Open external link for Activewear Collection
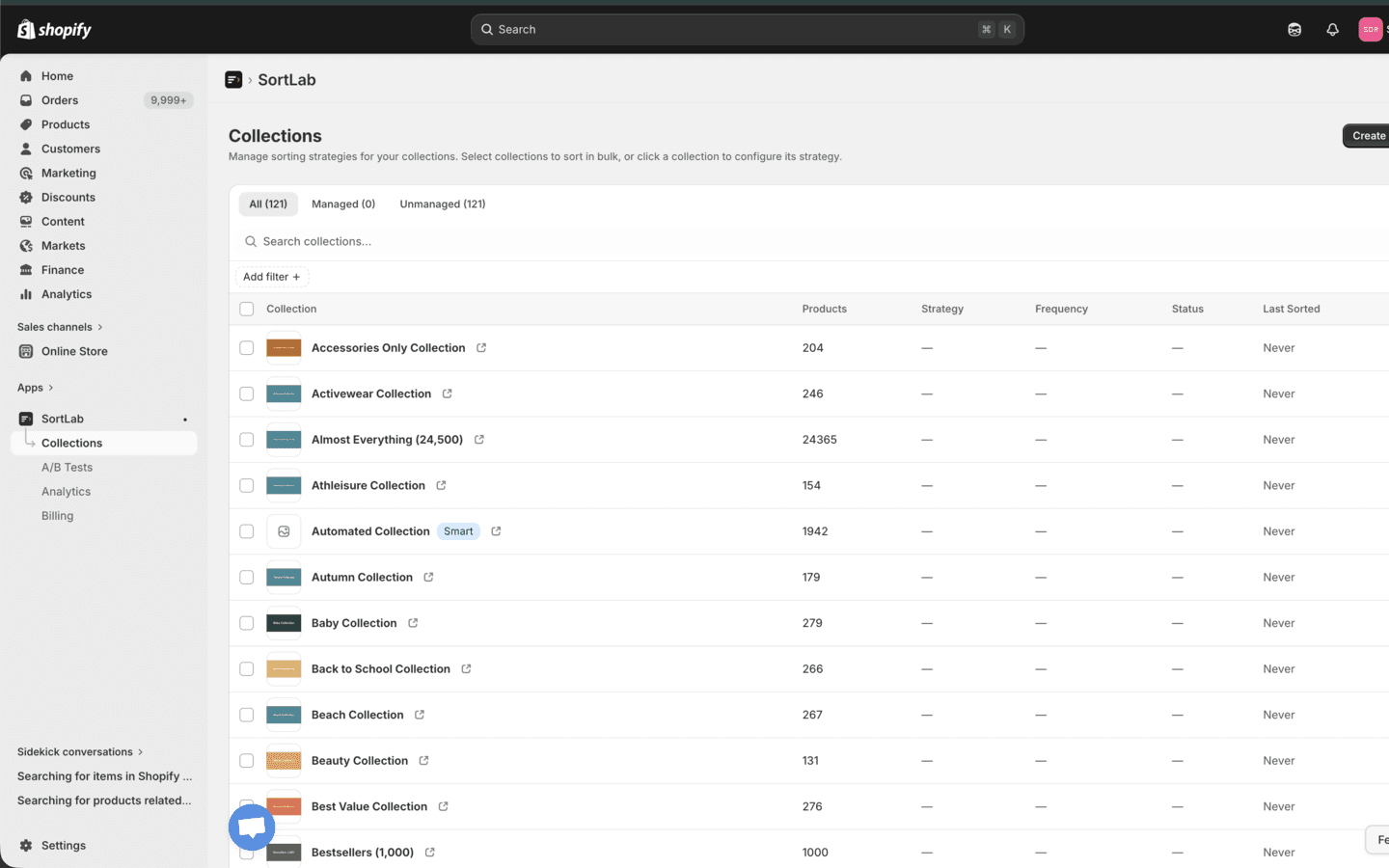 point(448,393)
